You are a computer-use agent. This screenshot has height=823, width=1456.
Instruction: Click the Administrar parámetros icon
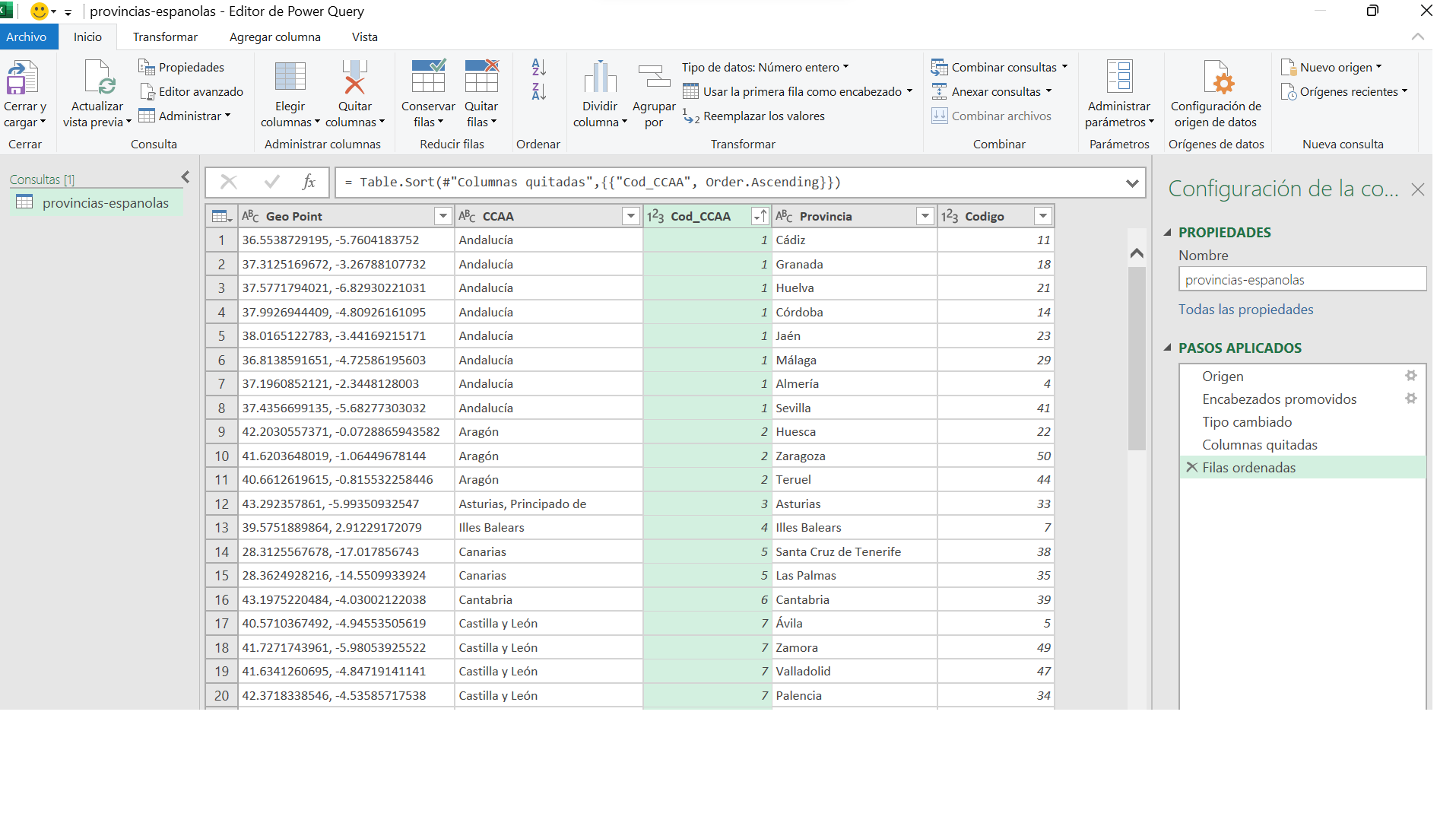[1119, 77]
